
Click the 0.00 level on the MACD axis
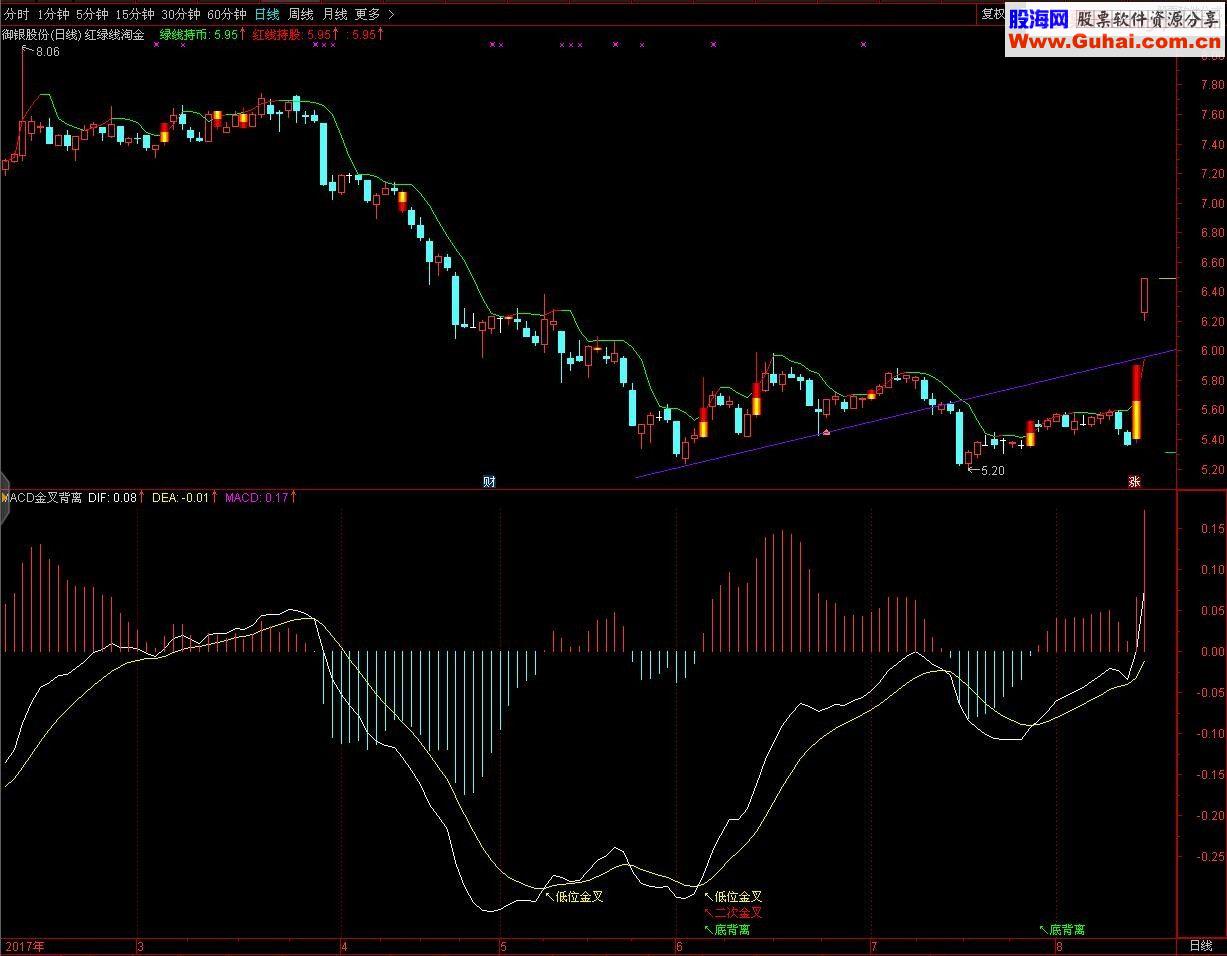pos(1211,651)
